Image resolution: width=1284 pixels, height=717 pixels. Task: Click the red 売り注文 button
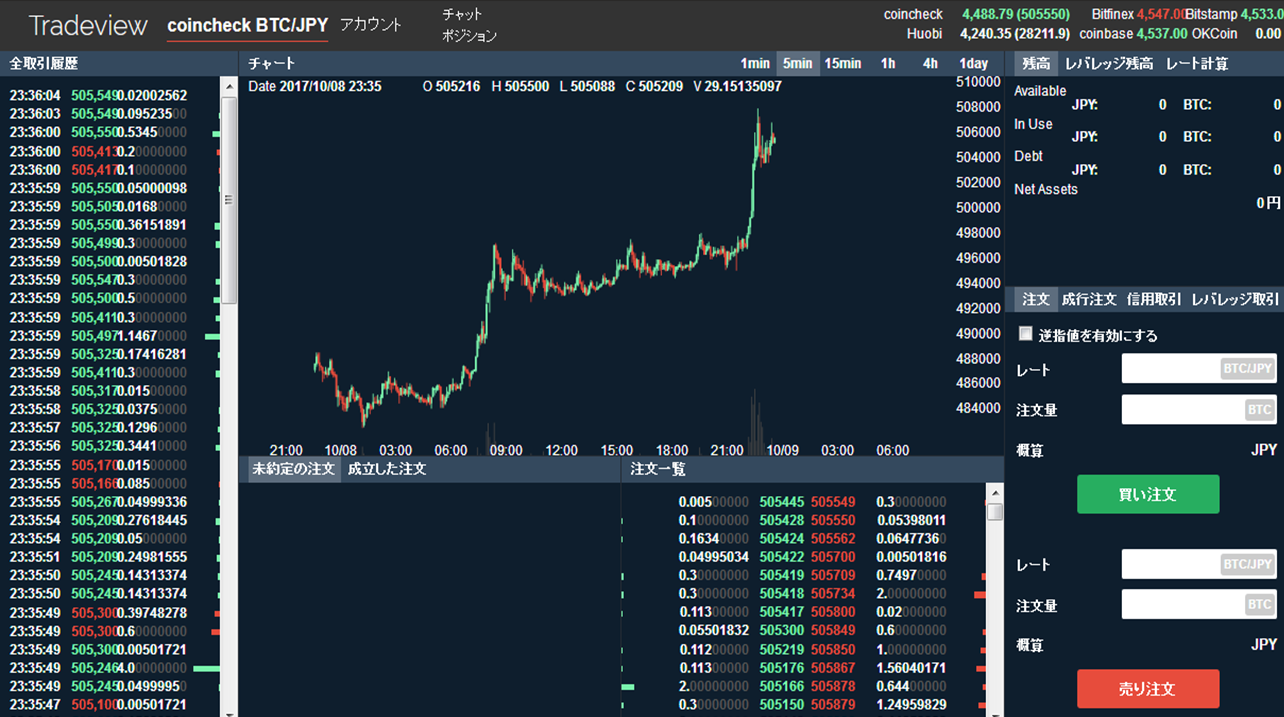coord(1148,688)
